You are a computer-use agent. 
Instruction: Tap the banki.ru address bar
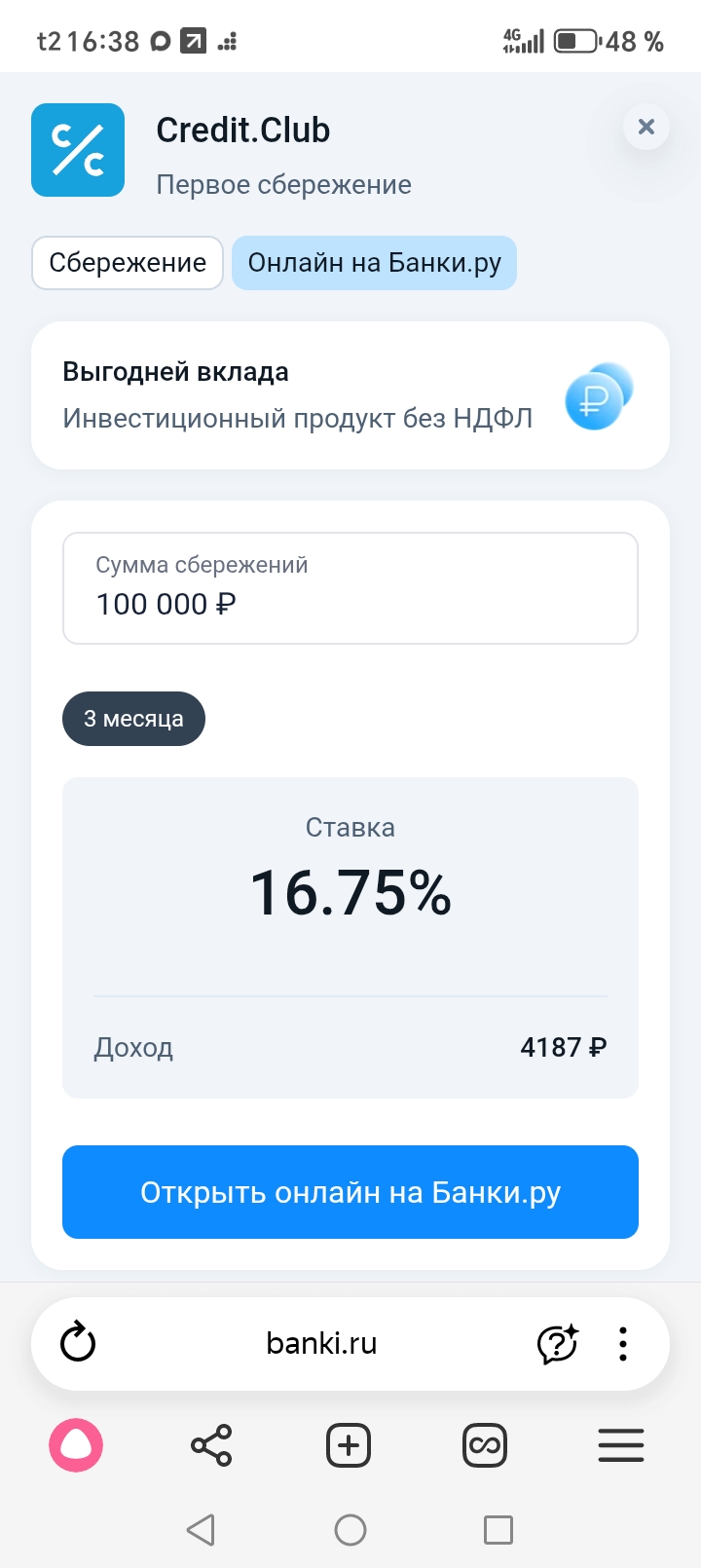[321, 1343]
